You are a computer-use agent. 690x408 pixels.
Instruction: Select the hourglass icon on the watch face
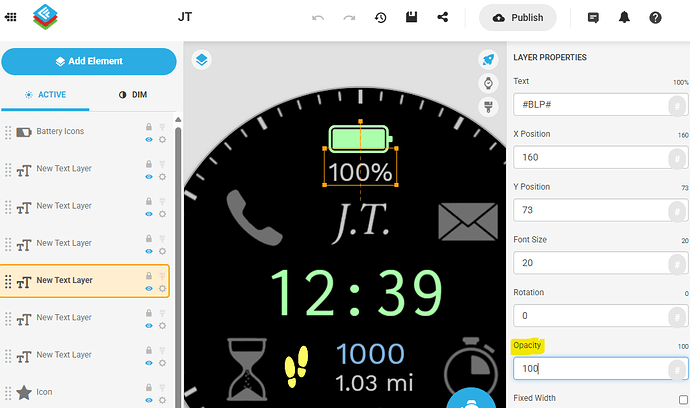[x=247, y=369]
